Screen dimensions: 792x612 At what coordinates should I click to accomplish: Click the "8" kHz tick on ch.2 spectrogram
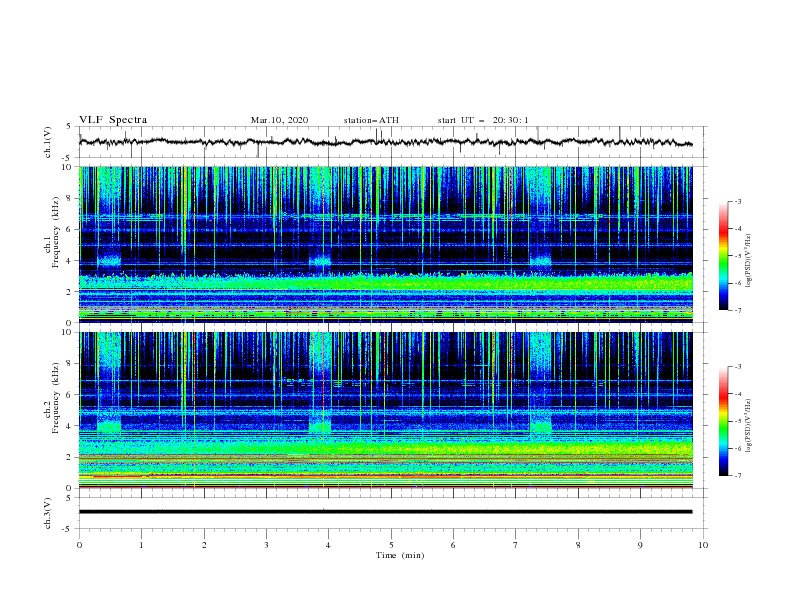71,364
